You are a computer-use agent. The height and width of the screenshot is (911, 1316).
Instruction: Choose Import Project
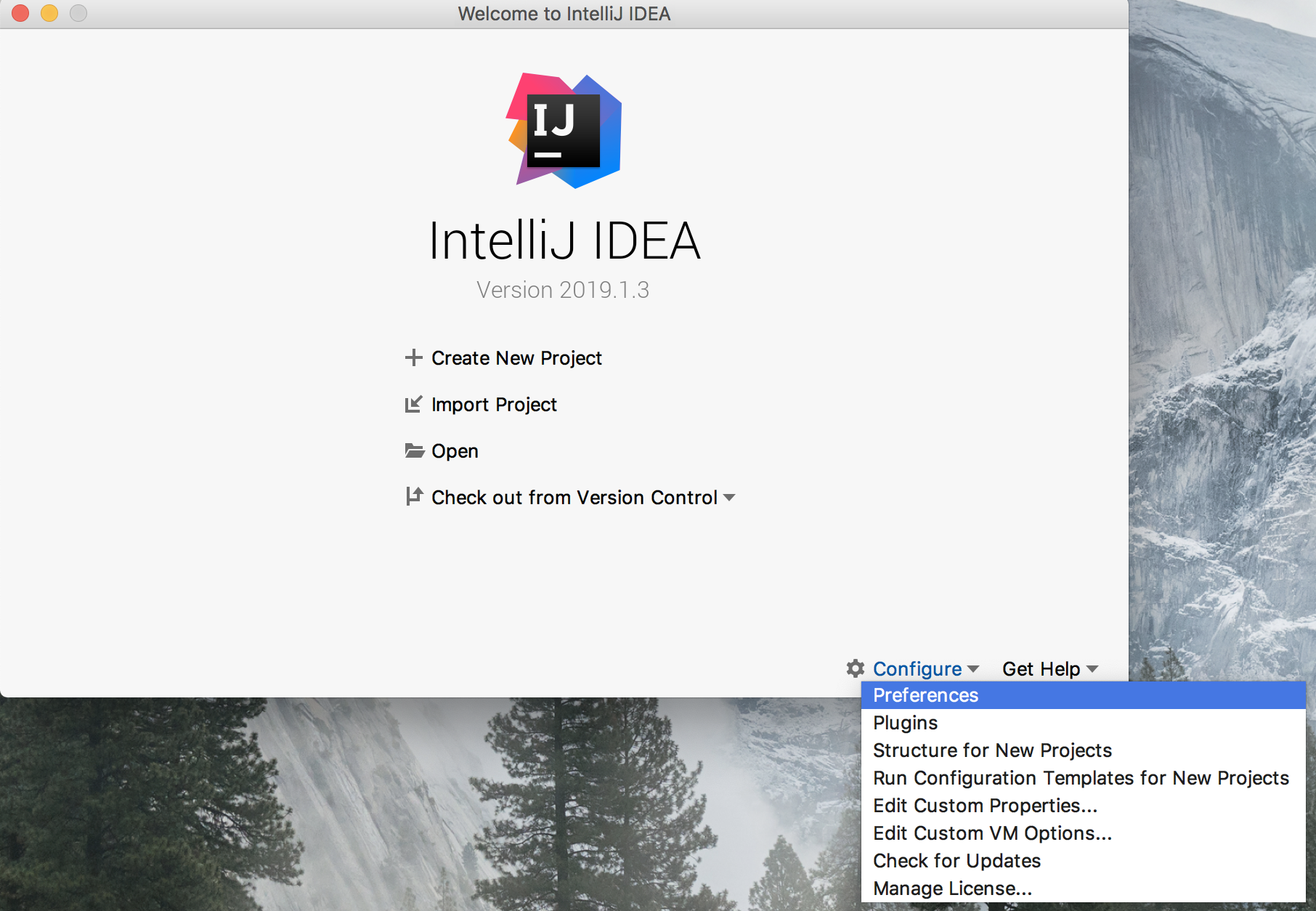494,405
